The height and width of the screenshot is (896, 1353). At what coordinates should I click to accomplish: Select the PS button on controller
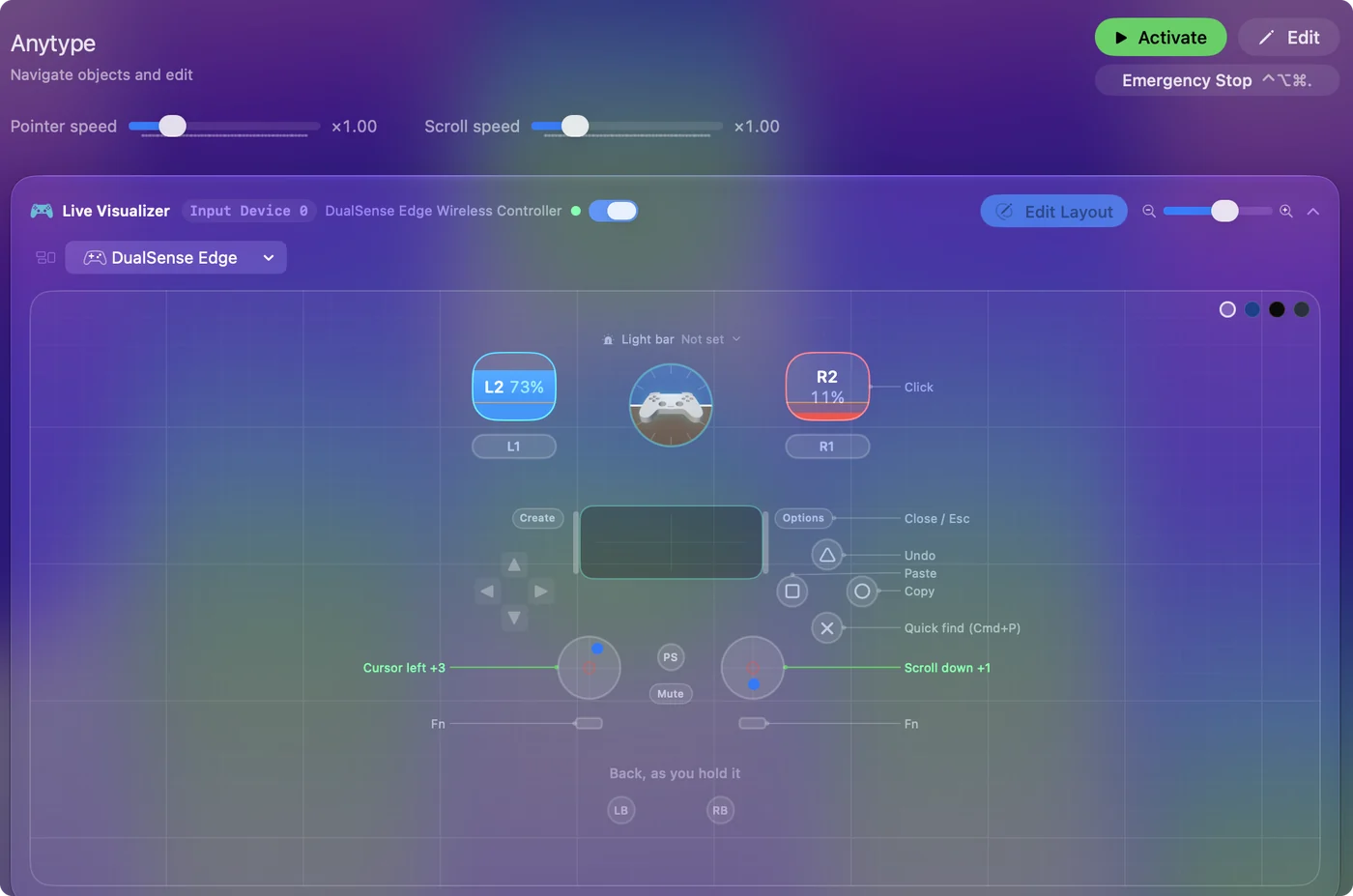point(671,657)
